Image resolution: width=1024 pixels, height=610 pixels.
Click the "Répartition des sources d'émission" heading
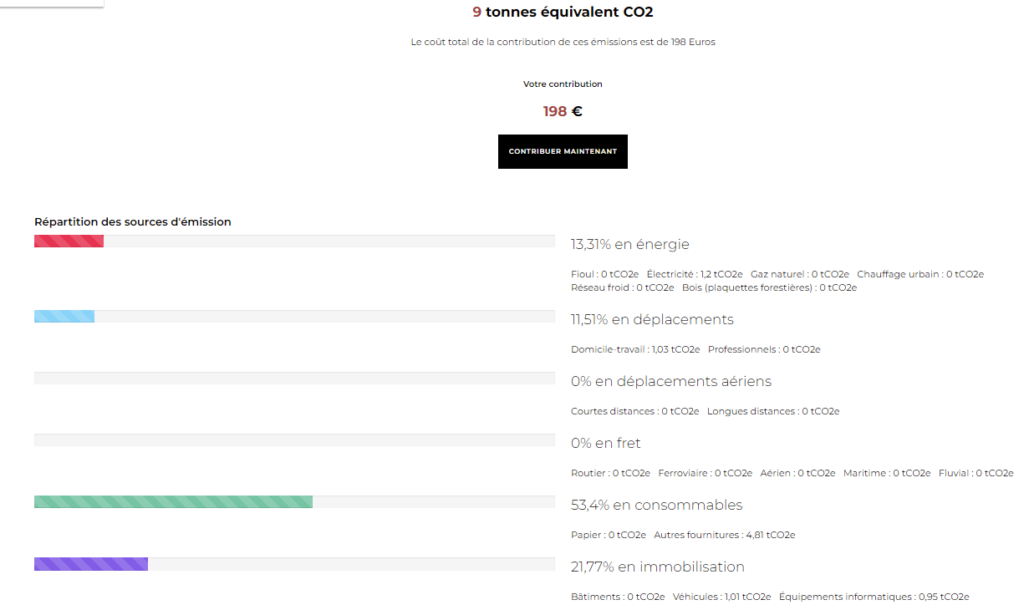[132, 222]
